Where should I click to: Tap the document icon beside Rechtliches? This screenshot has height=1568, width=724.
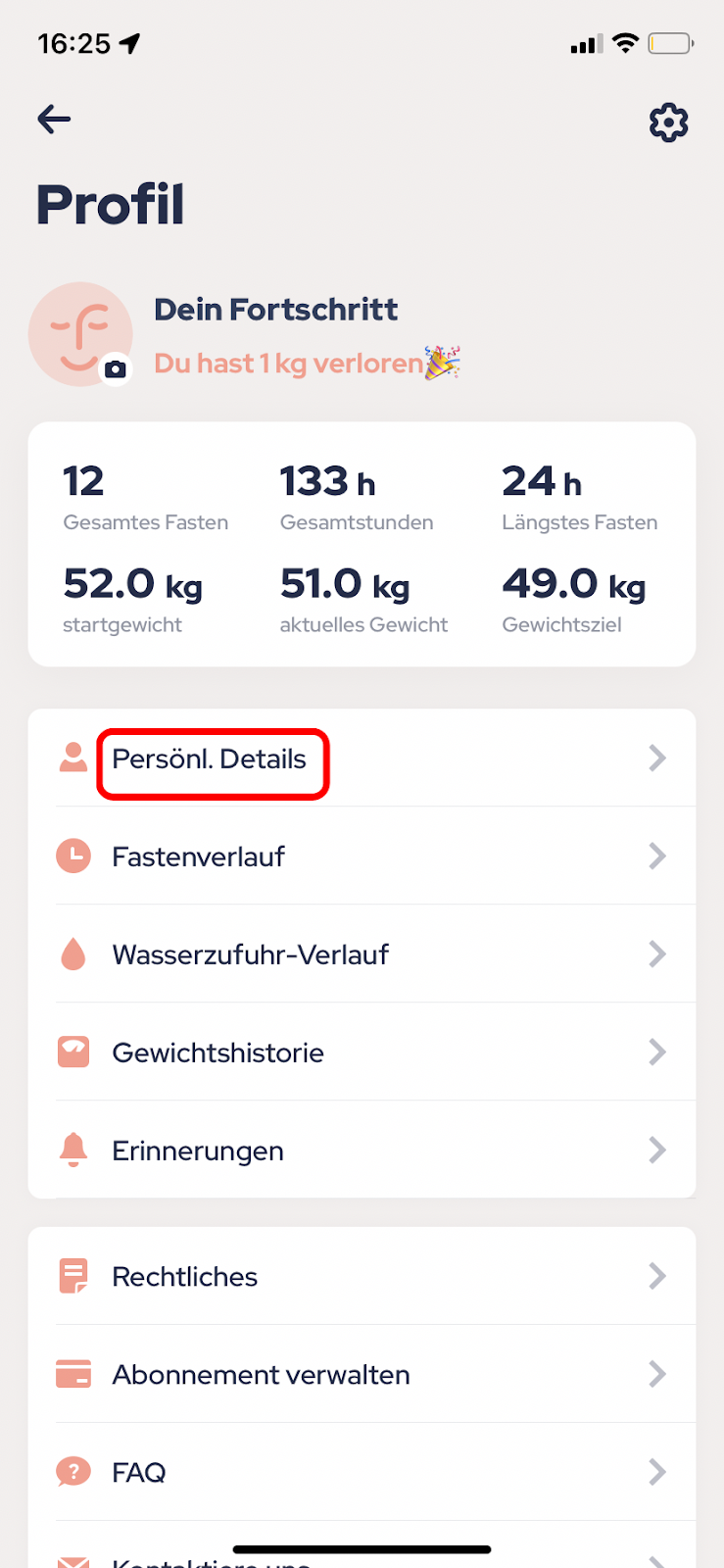[x=73, y=1276]
